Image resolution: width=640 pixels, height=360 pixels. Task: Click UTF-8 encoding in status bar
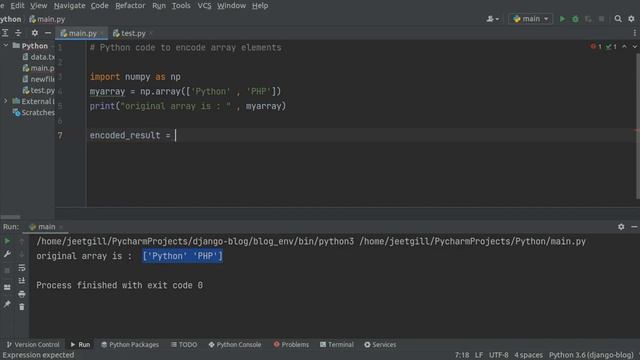499,355
